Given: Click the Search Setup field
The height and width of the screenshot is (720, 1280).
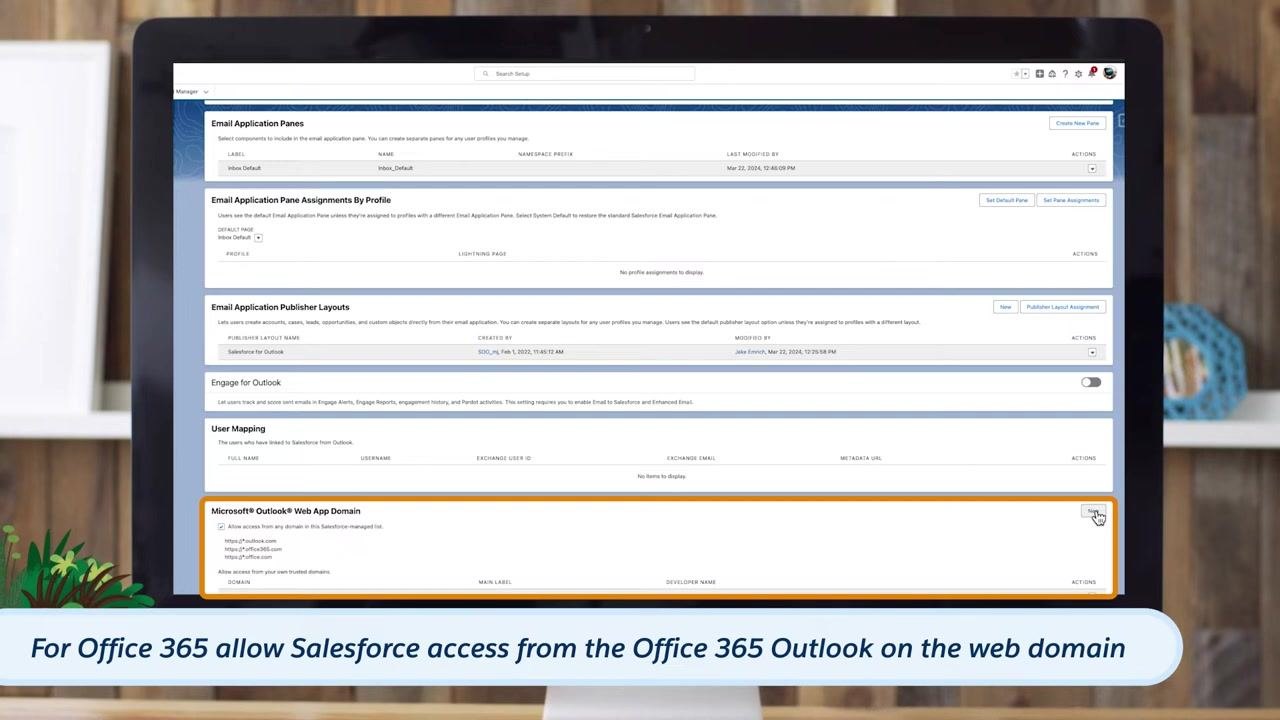Looking at the screenshot, I should tap(584, 74).
